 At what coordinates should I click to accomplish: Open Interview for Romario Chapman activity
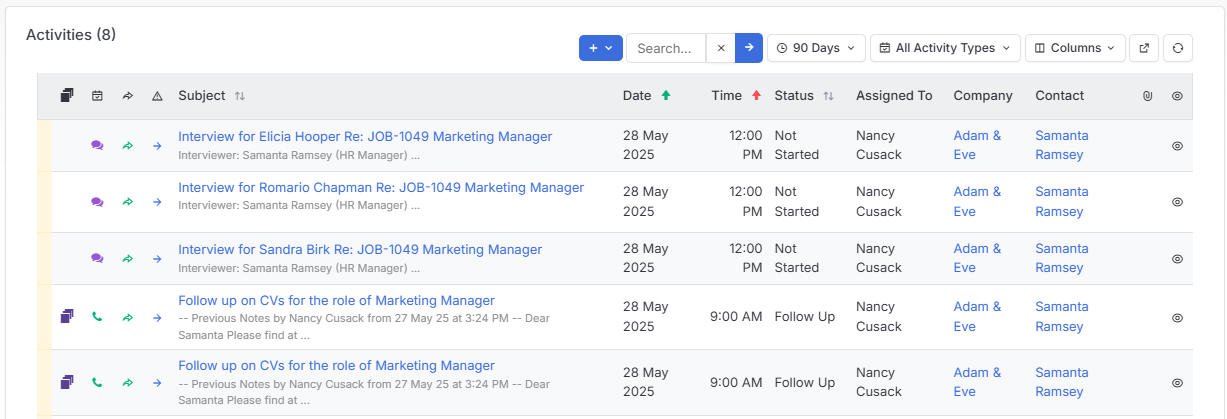(381, 187)
